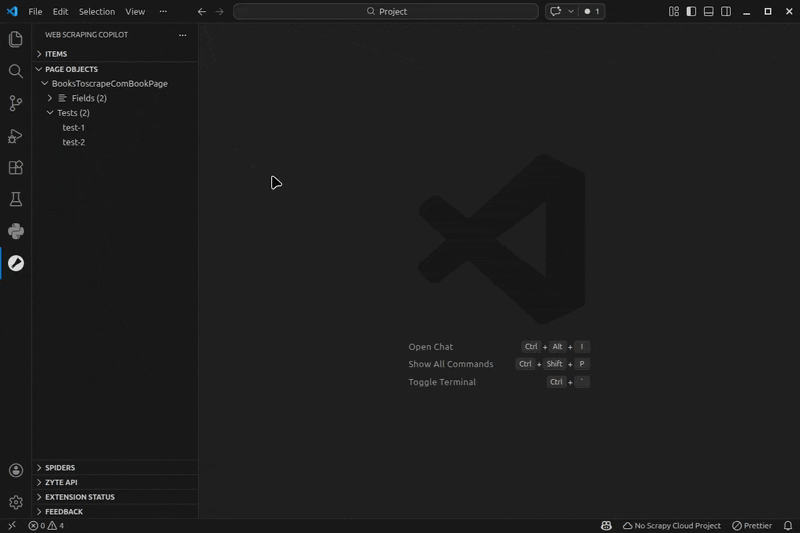Image resolution: width=800 pixels, height=533 pixels.
Task: Open Source Control view
Action: pos(15,103)
